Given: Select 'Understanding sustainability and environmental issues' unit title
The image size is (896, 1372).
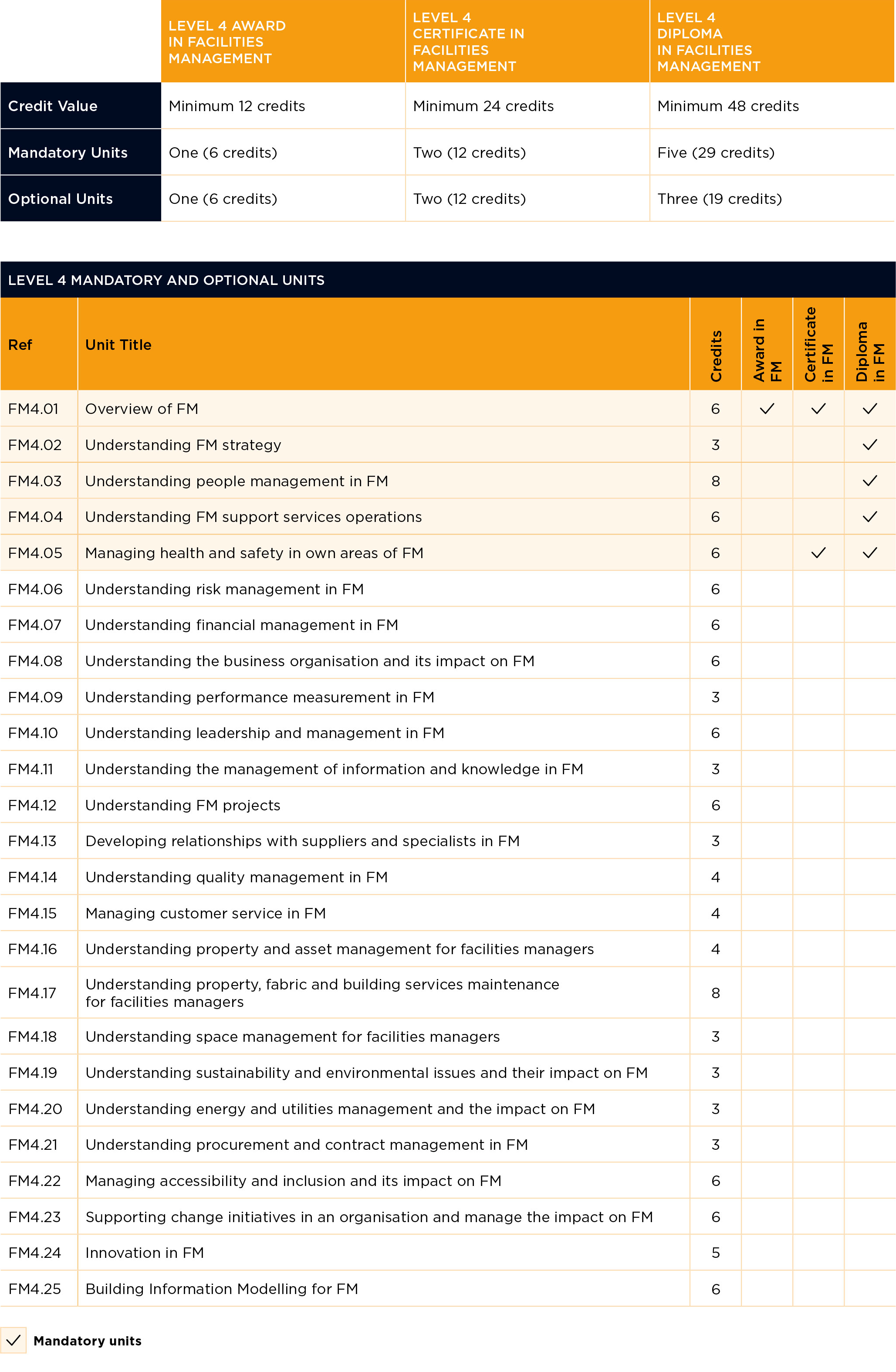Looking at the screenshot, I should click(x=366, y=1073).
